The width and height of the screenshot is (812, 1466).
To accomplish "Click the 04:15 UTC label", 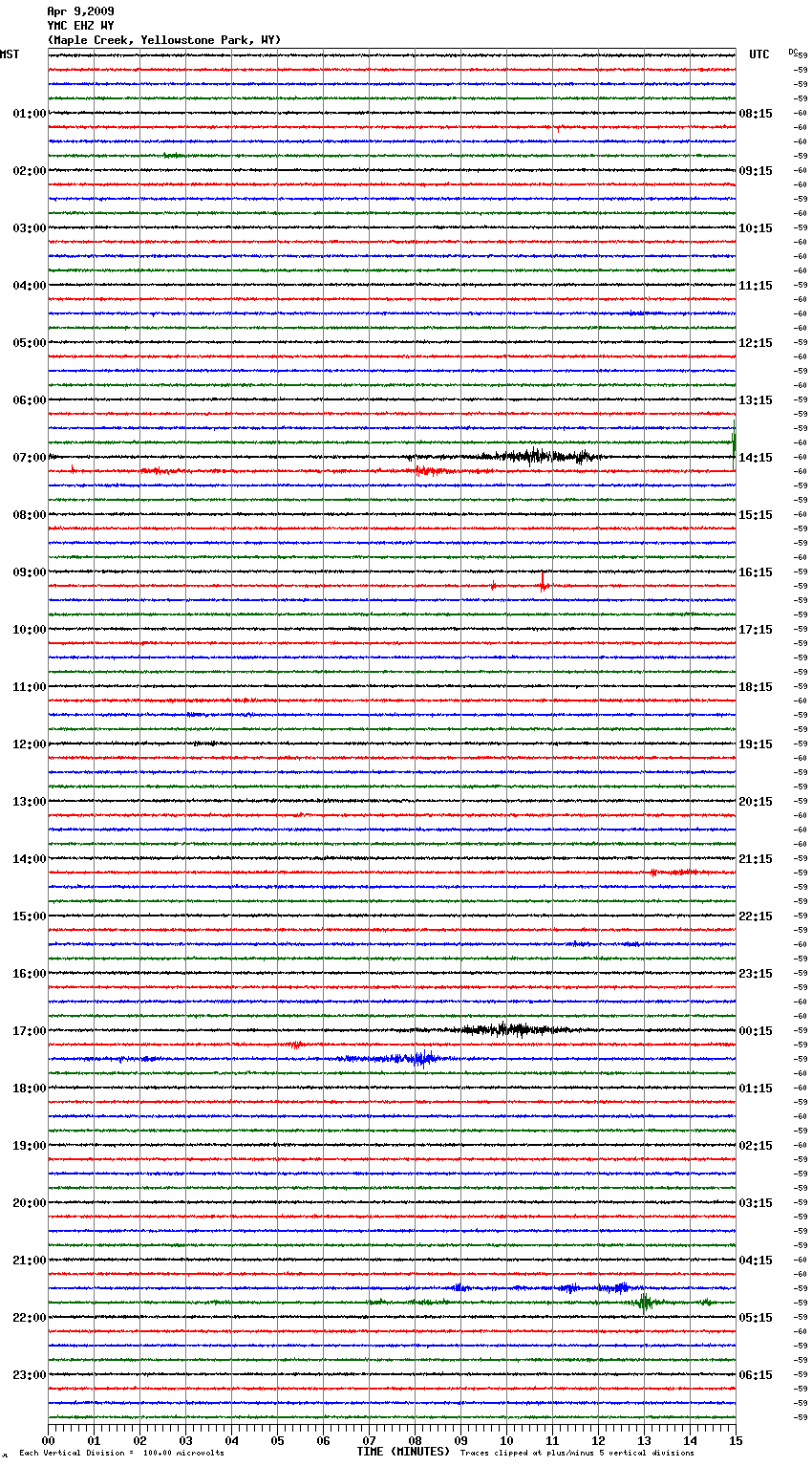I will 756,1261.
